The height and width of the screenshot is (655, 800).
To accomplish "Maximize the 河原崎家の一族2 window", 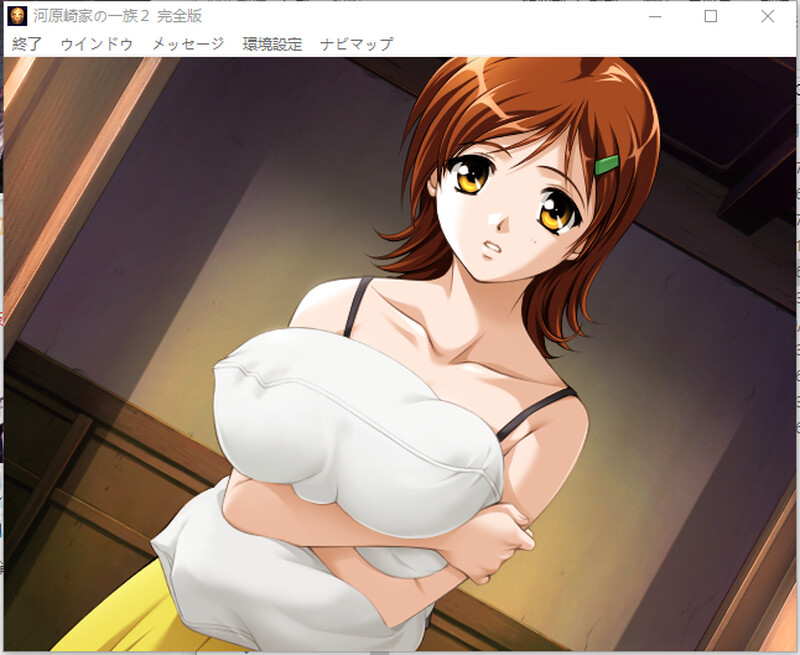I will (x=711, y=16).
